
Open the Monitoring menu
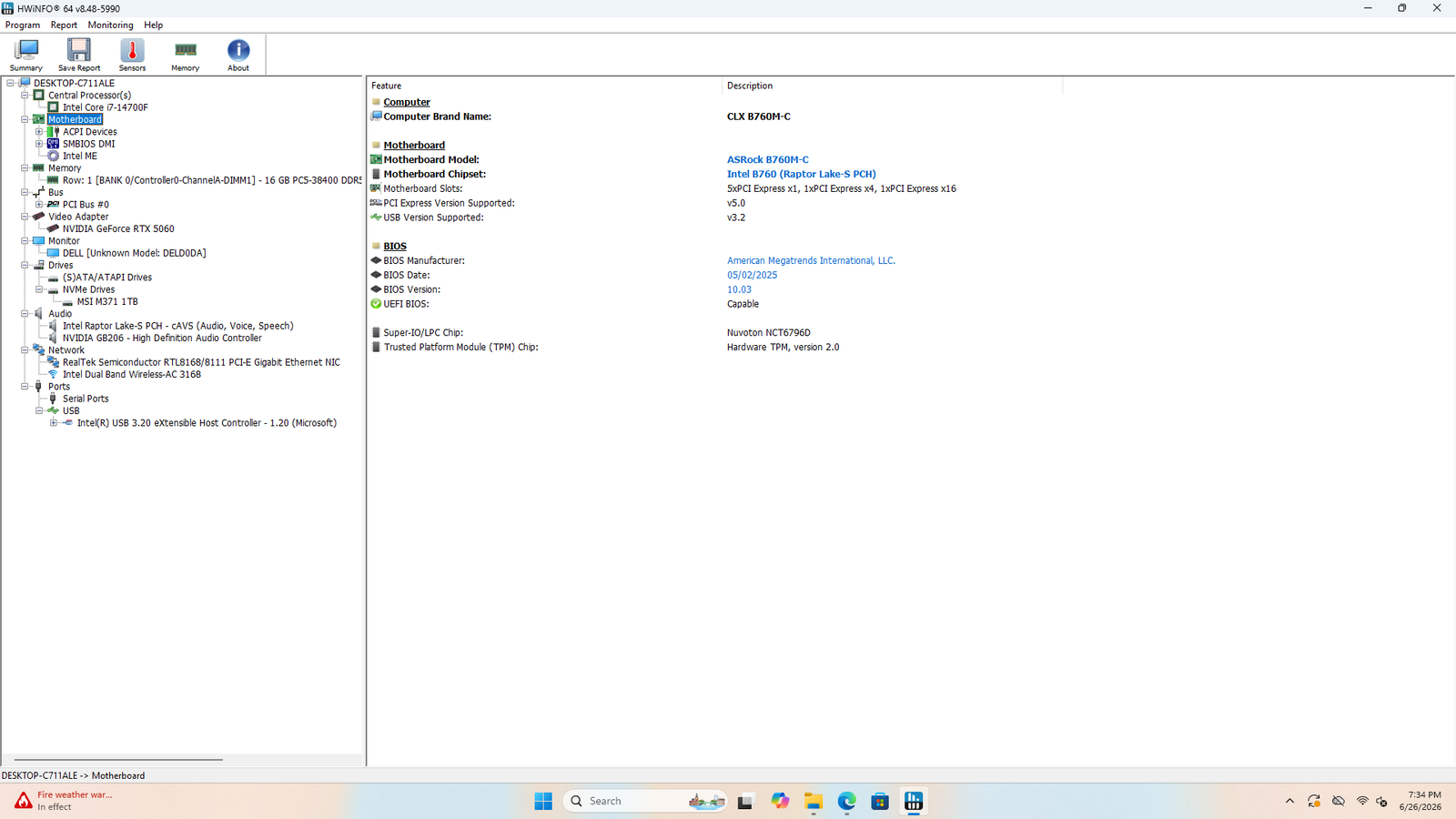tap(110, 25)
